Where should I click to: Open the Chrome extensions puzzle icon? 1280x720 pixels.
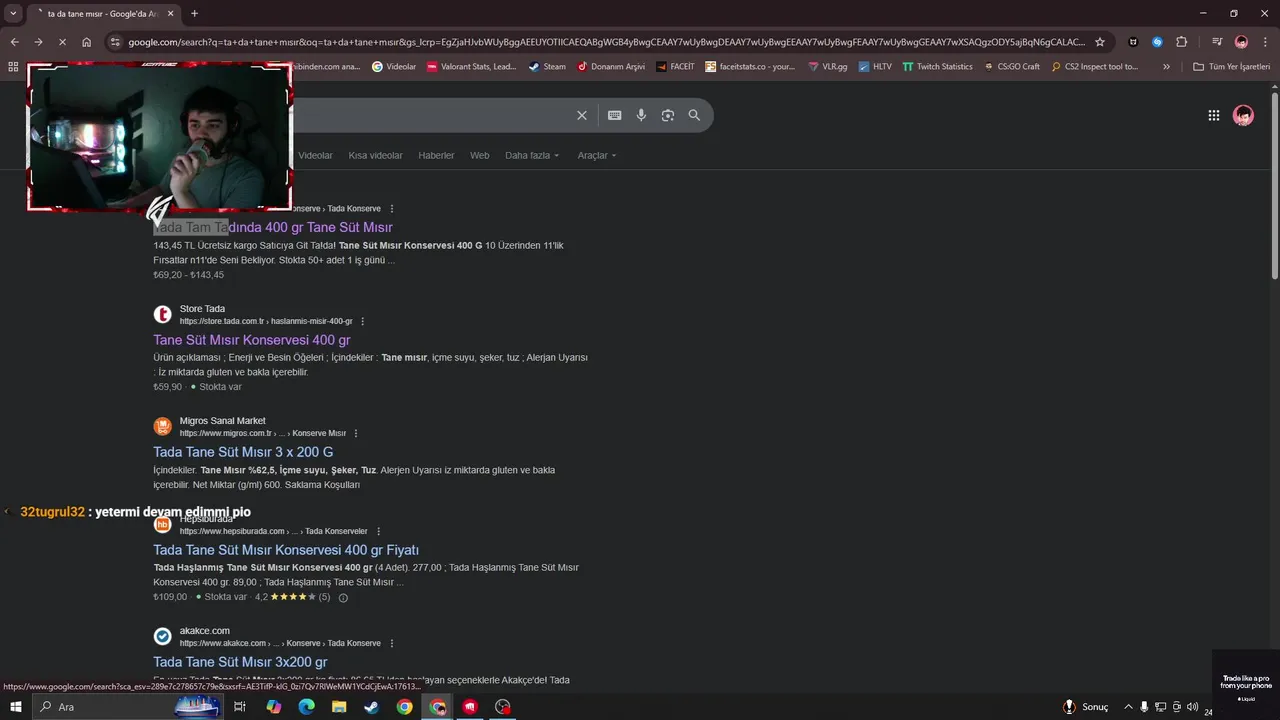1182,42
